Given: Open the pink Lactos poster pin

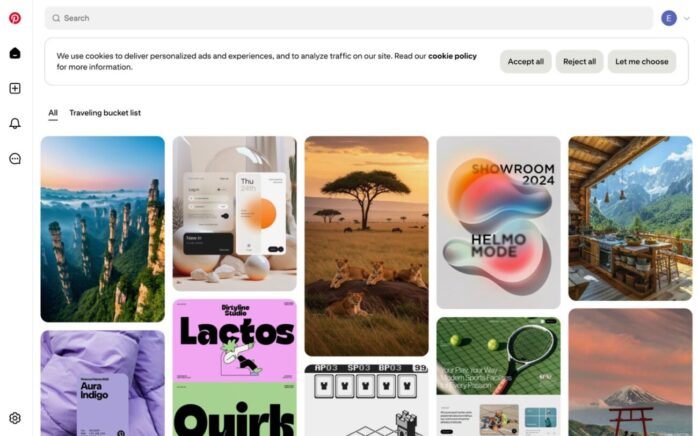Looking at the screenshot, I should [235, 340].
